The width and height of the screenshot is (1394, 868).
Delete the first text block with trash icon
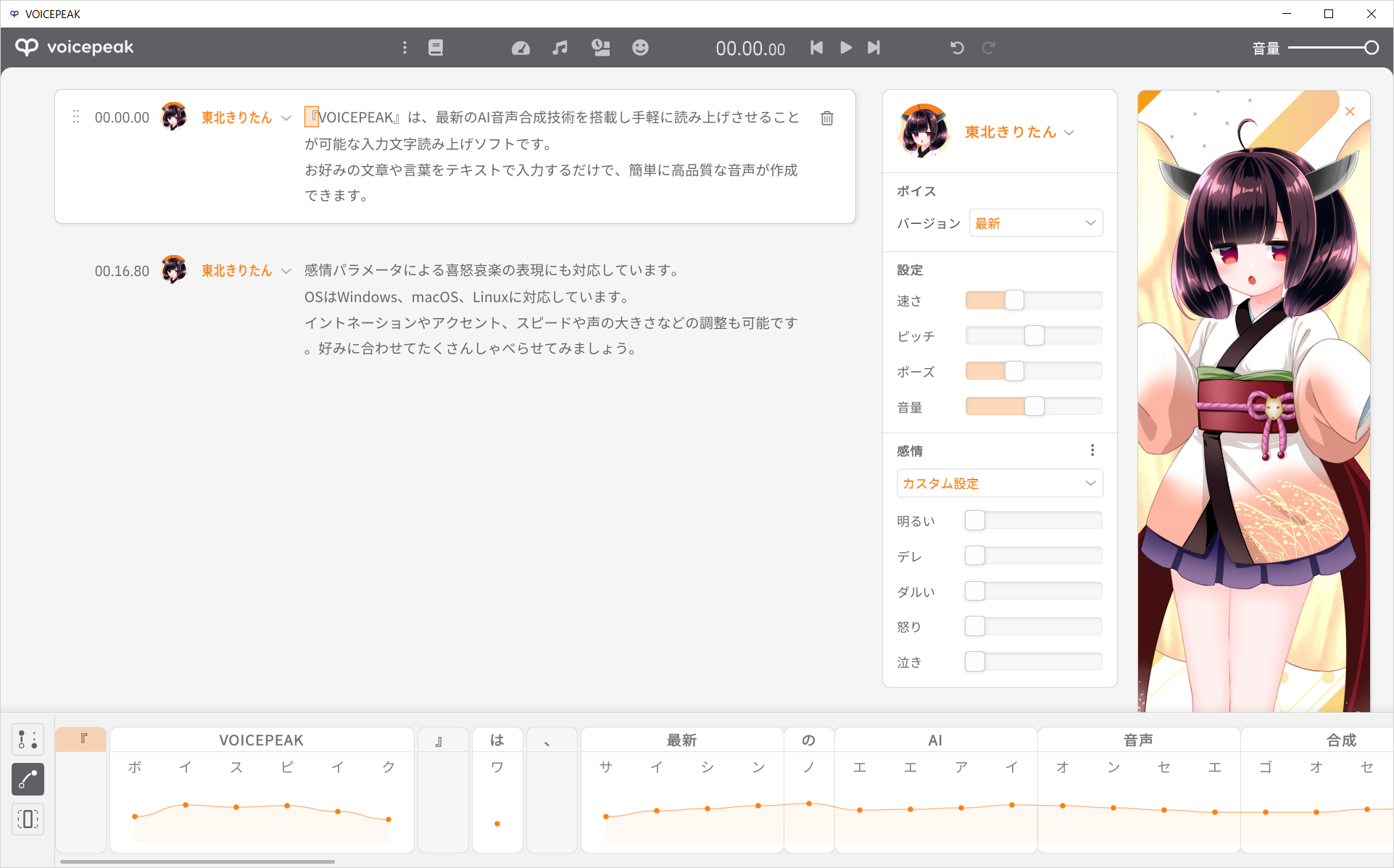(x=827, y=118)
